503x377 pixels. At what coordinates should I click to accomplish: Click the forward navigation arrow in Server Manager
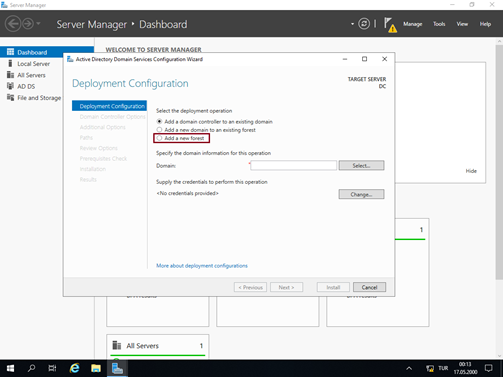click(x=28, y=24)
